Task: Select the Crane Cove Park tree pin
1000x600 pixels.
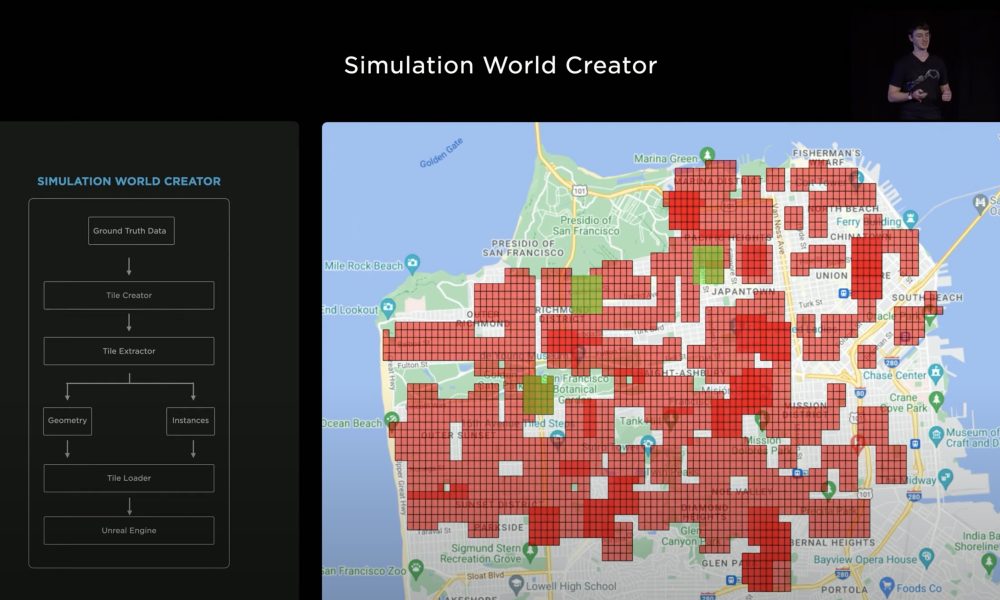Action: coord(936,400)
